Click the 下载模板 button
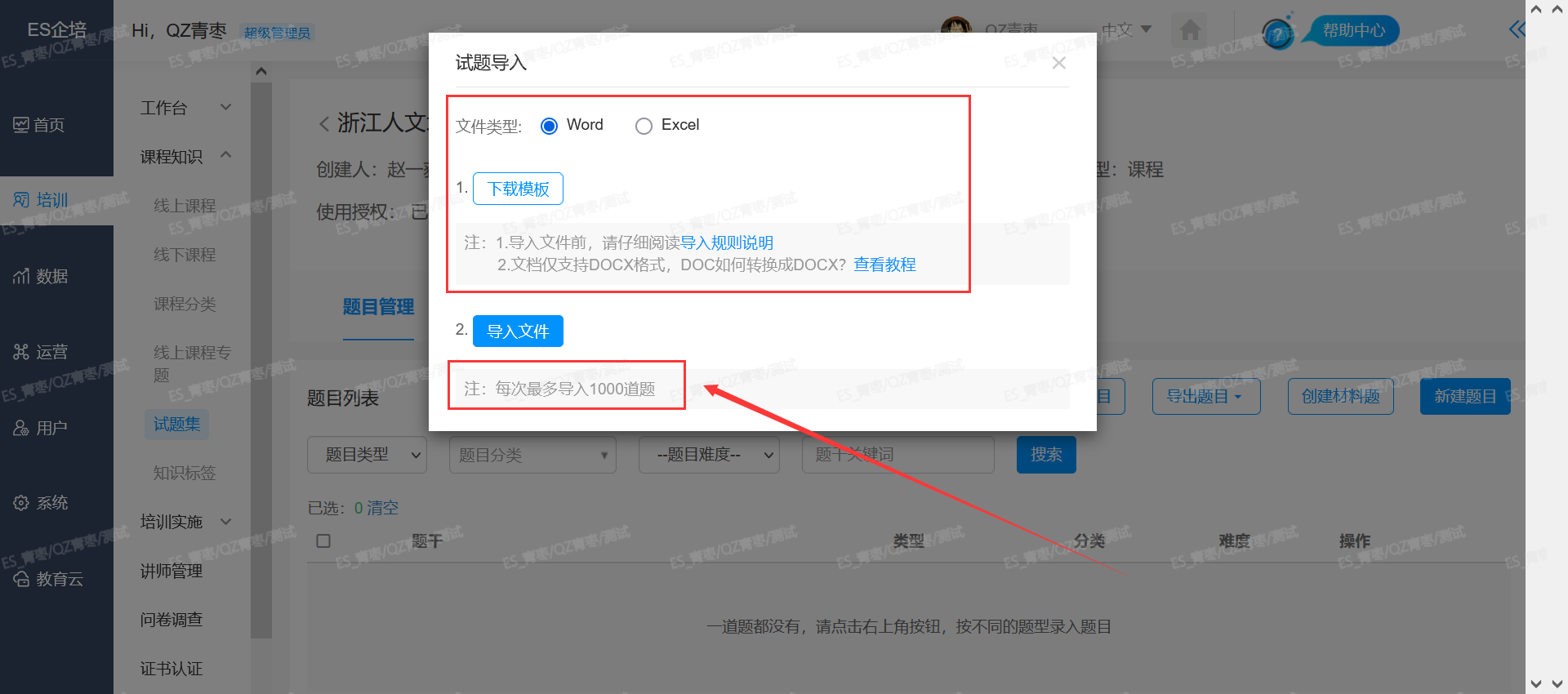This screenshot has width=1568, height=694. (x=518, y=189)
